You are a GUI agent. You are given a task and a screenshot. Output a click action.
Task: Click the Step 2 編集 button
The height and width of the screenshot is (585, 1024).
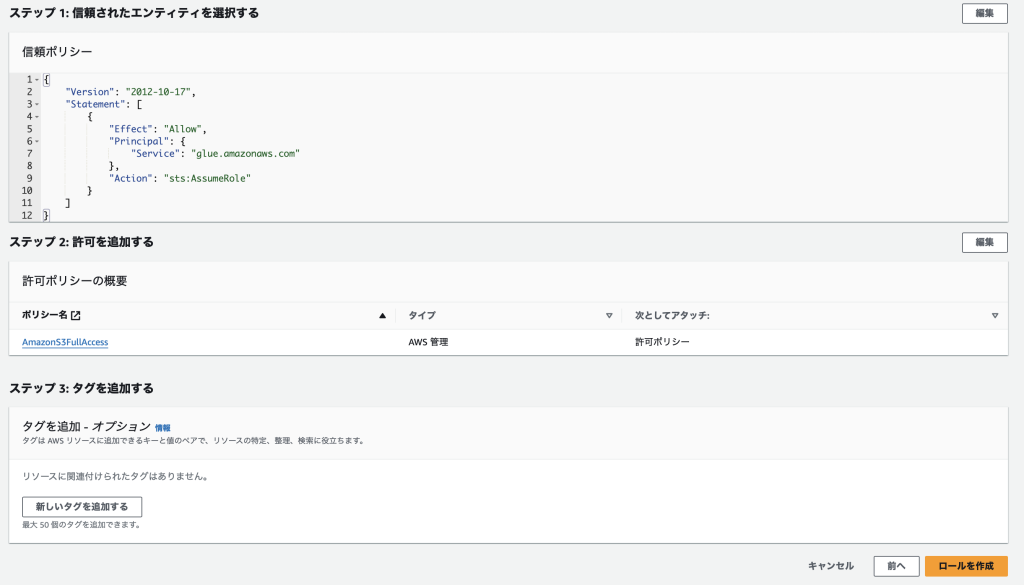click(x=984, y=242)
